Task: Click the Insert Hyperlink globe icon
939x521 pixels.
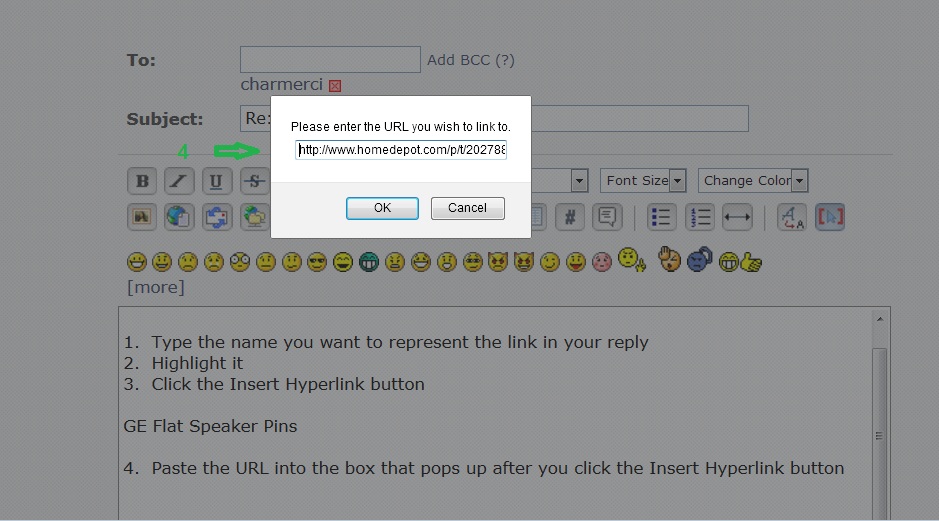Action: point(179,217)
